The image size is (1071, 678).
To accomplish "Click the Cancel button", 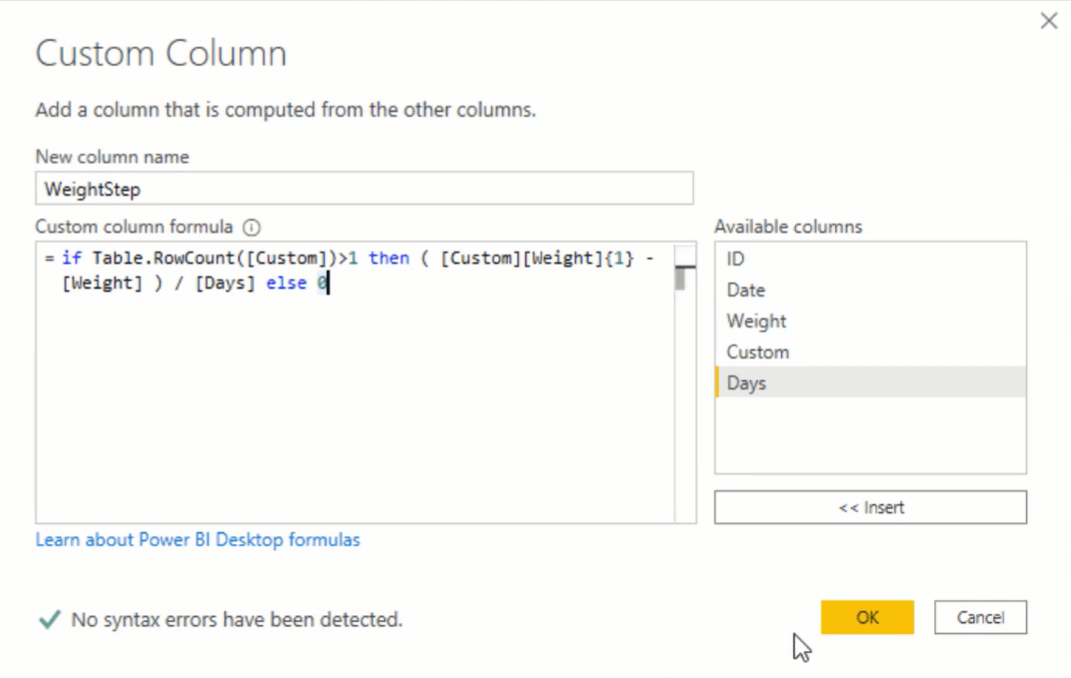I will [x=980, y=617].
